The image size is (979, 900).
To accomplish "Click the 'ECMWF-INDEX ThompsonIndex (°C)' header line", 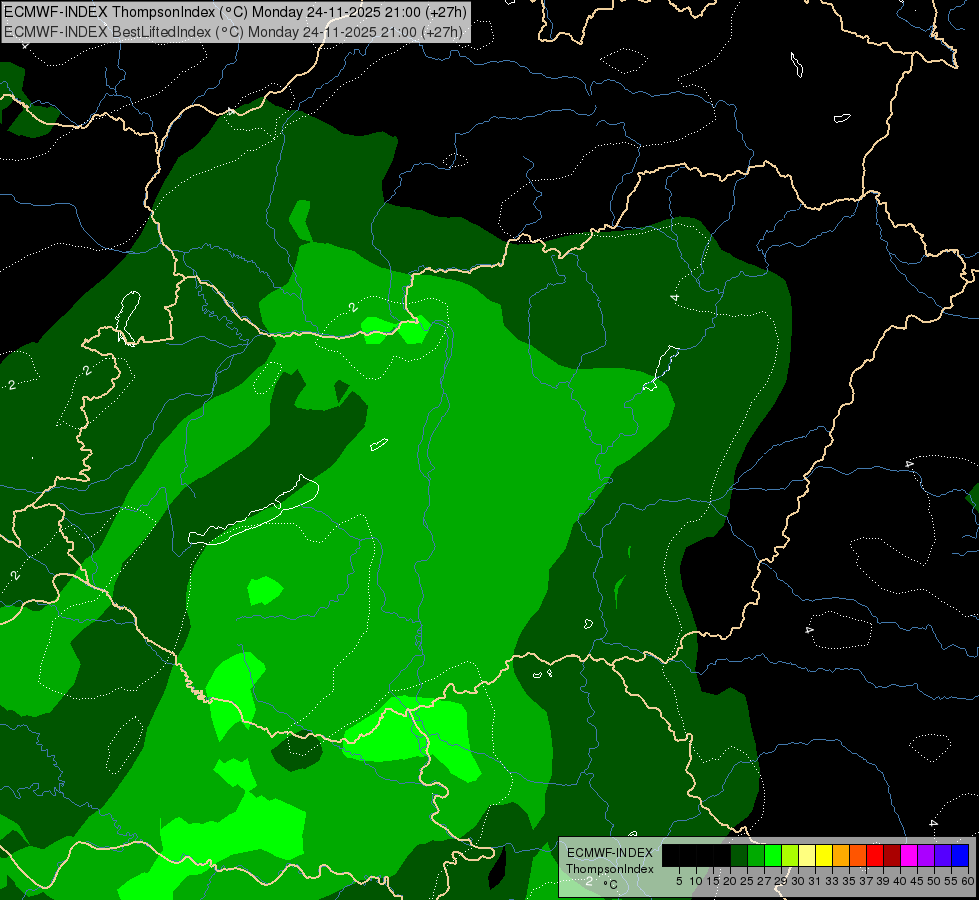I will (235, 12).
